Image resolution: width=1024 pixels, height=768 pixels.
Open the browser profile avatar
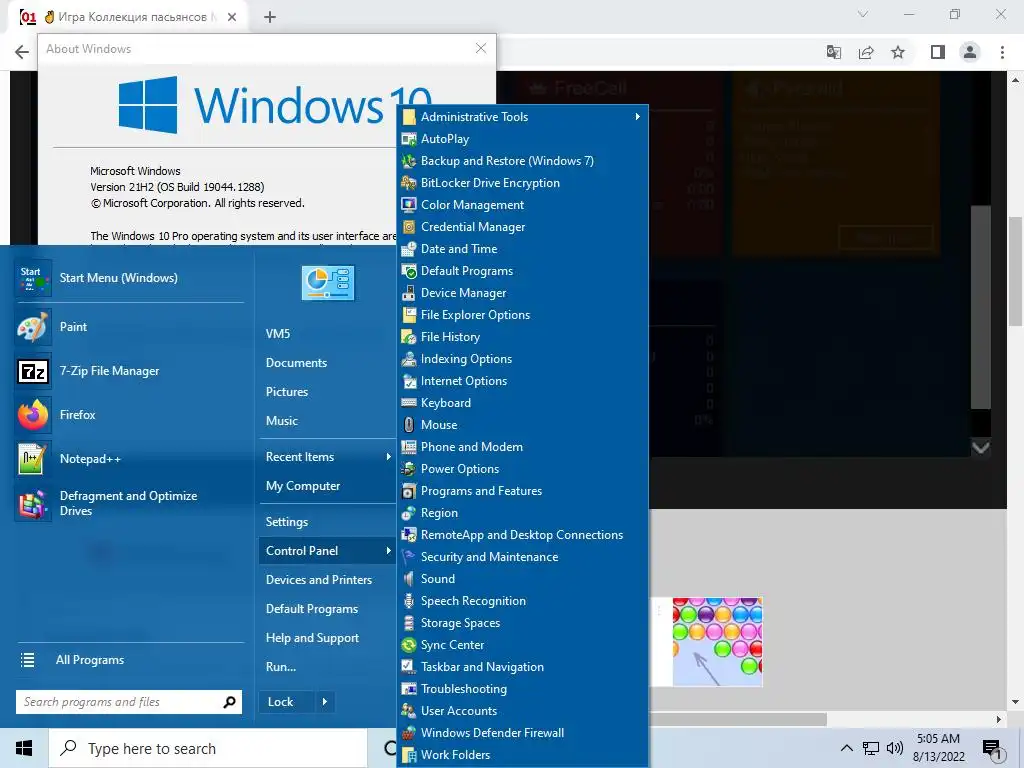click(x=970, y=52)
